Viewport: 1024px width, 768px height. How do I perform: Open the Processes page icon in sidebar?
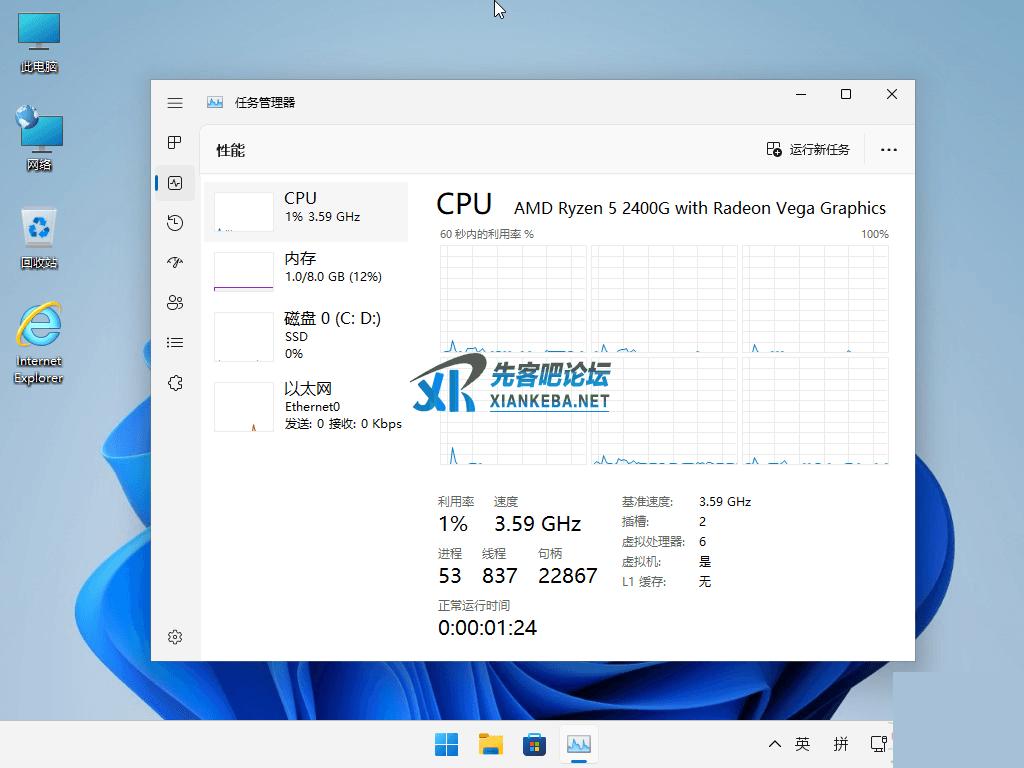point(175,143)
